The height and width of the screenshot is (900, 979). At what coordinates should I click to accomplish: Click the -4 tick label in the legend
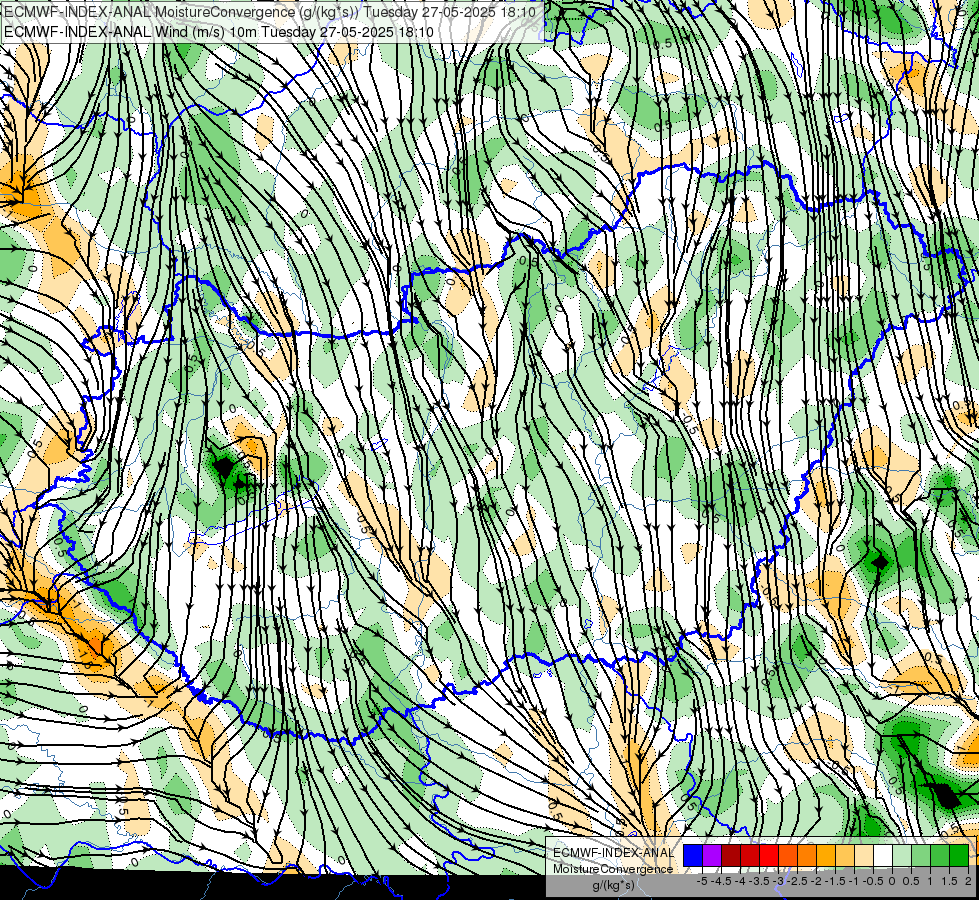click(740, 881)
